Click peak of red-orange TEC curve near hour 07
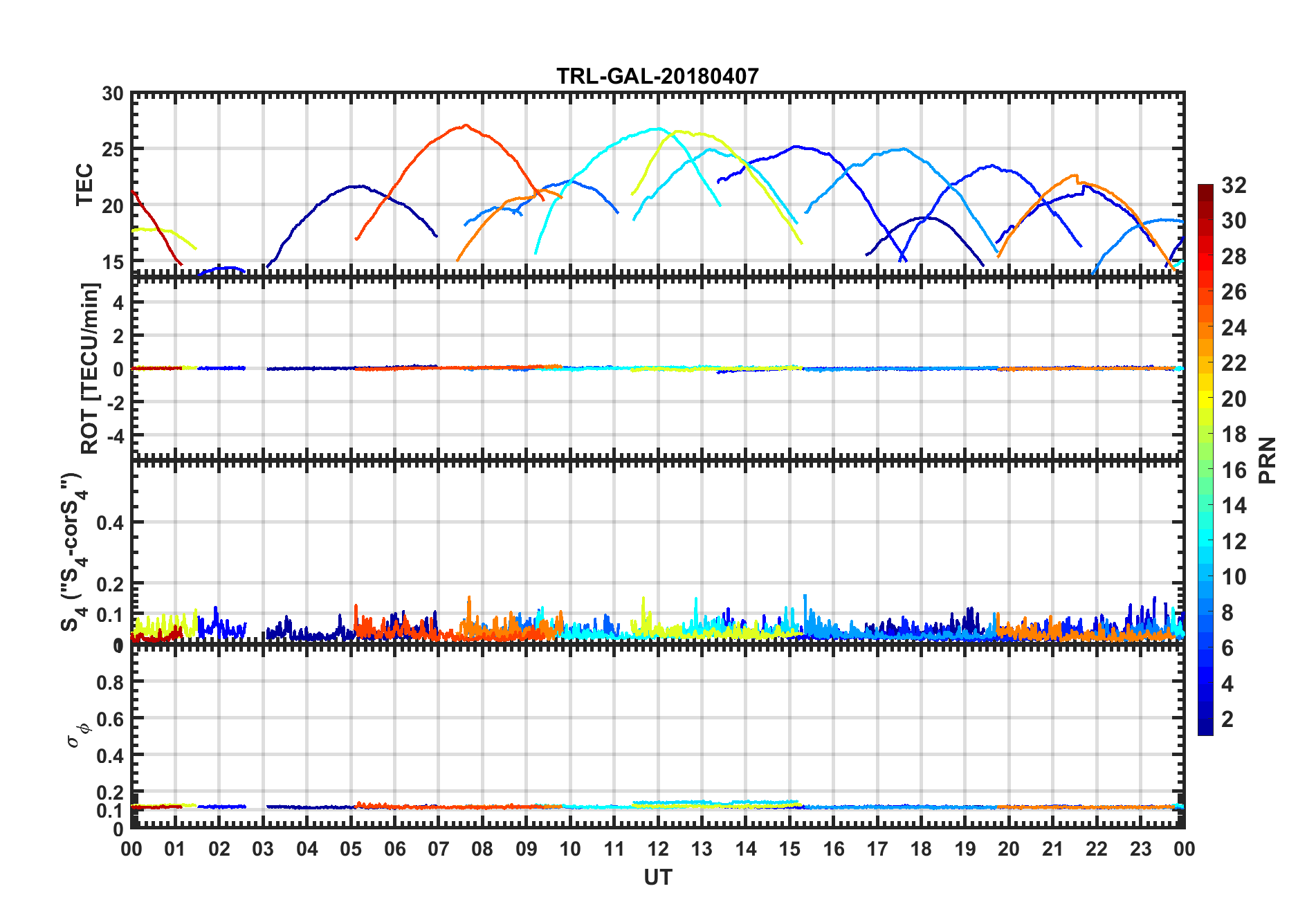The width and height of the screenshot is (1316, 920). (x=466, y=126)
